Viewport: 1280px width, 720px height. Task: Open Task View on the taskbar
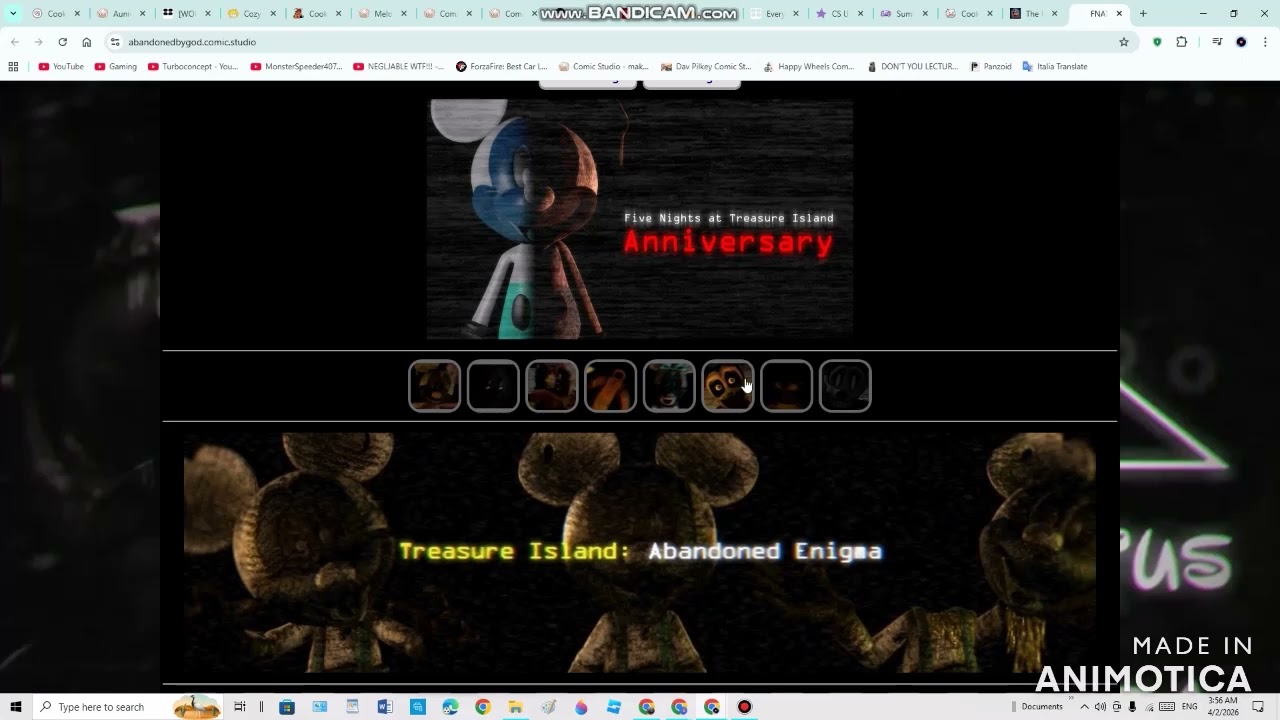pos(240,707)
